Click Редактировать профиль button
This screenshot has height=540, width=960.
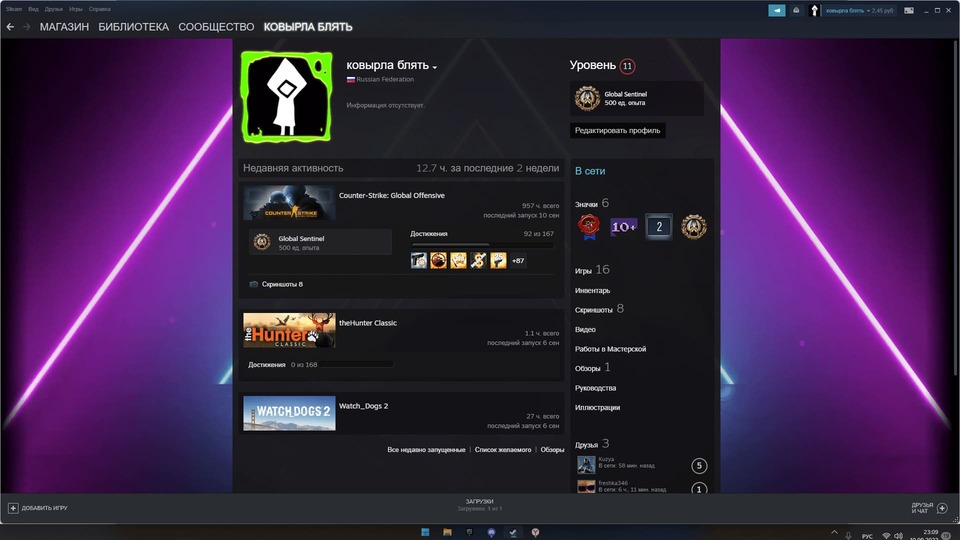[617, 130]
